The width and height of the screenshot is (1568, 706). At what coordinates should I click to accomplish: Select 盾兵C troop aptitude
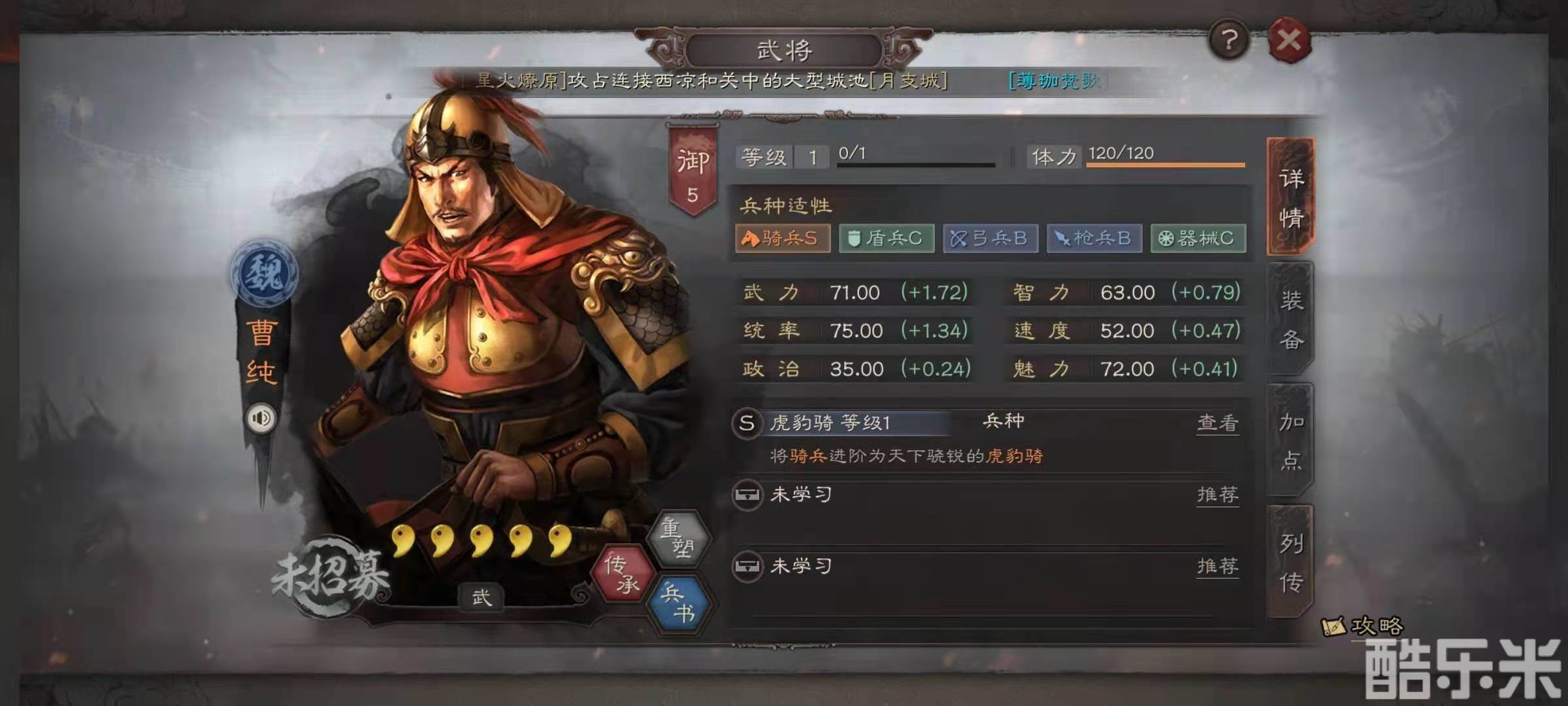pyautogui.click(x=887, y=238)
